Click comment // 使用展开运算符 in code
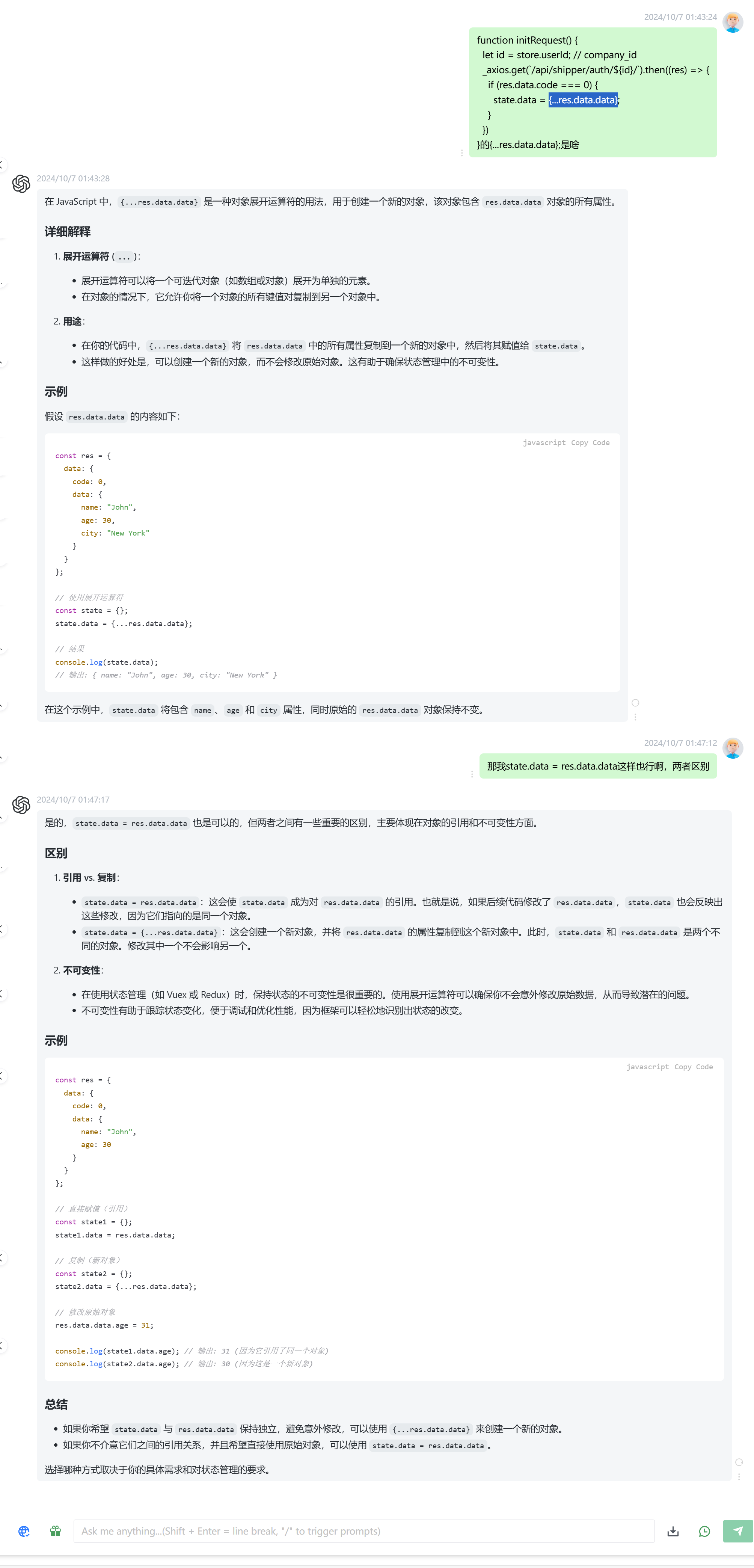The height and width of the screenshot is (1568, 754). (89, 597)
